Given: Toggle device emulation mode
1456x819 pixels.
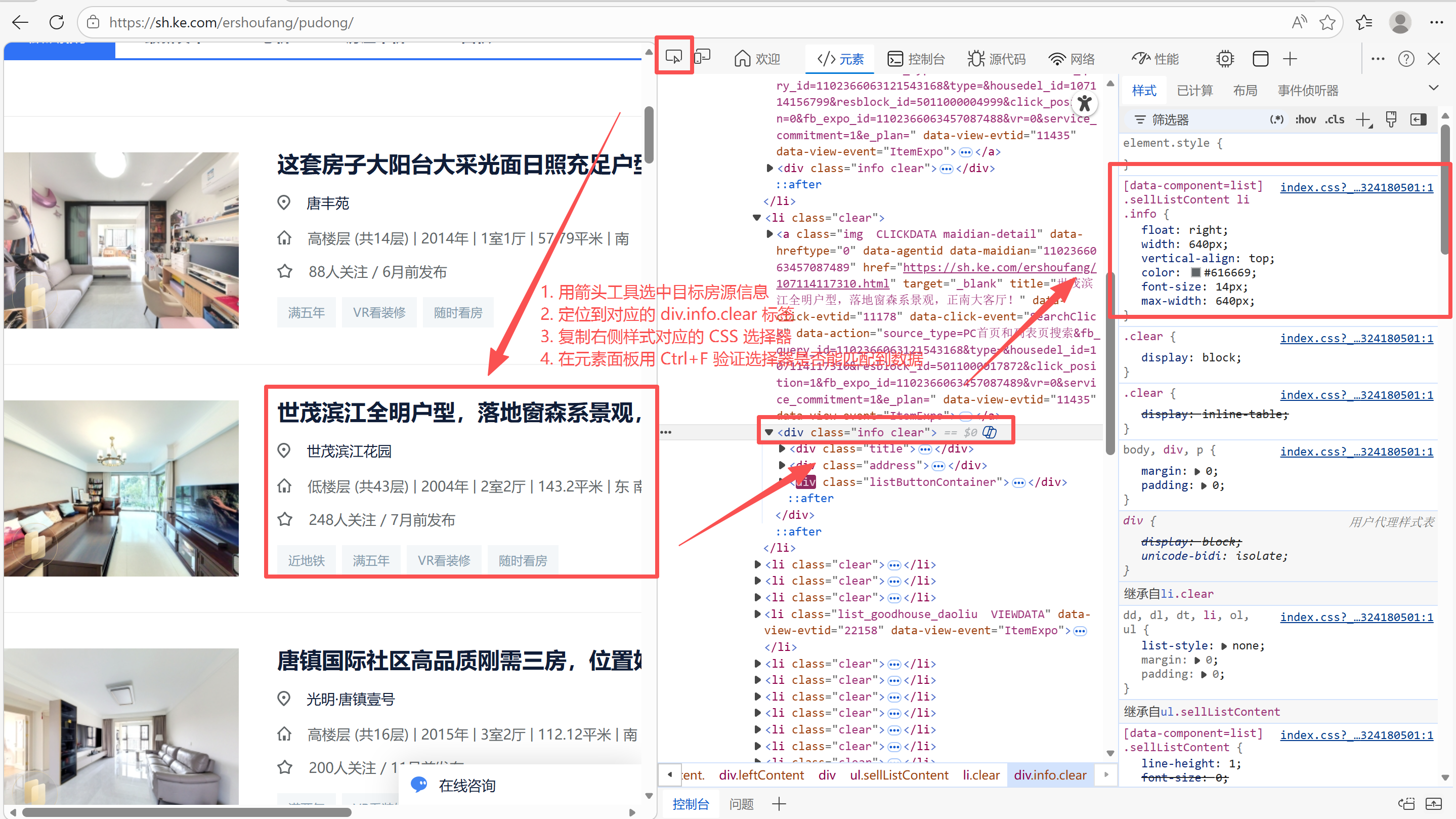Looking at the screenshot, I should pyautogui.click(x=702, y=57).
